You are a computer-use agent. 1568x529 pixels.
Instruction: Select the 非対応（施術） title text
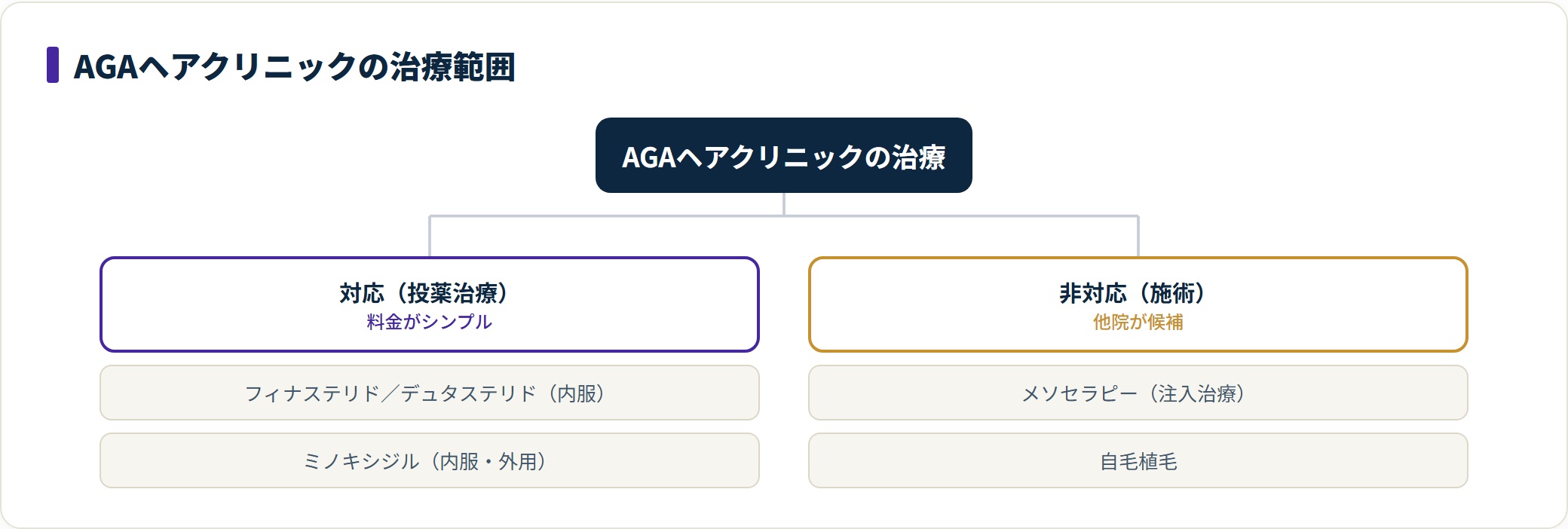[x=1138, y=292]
